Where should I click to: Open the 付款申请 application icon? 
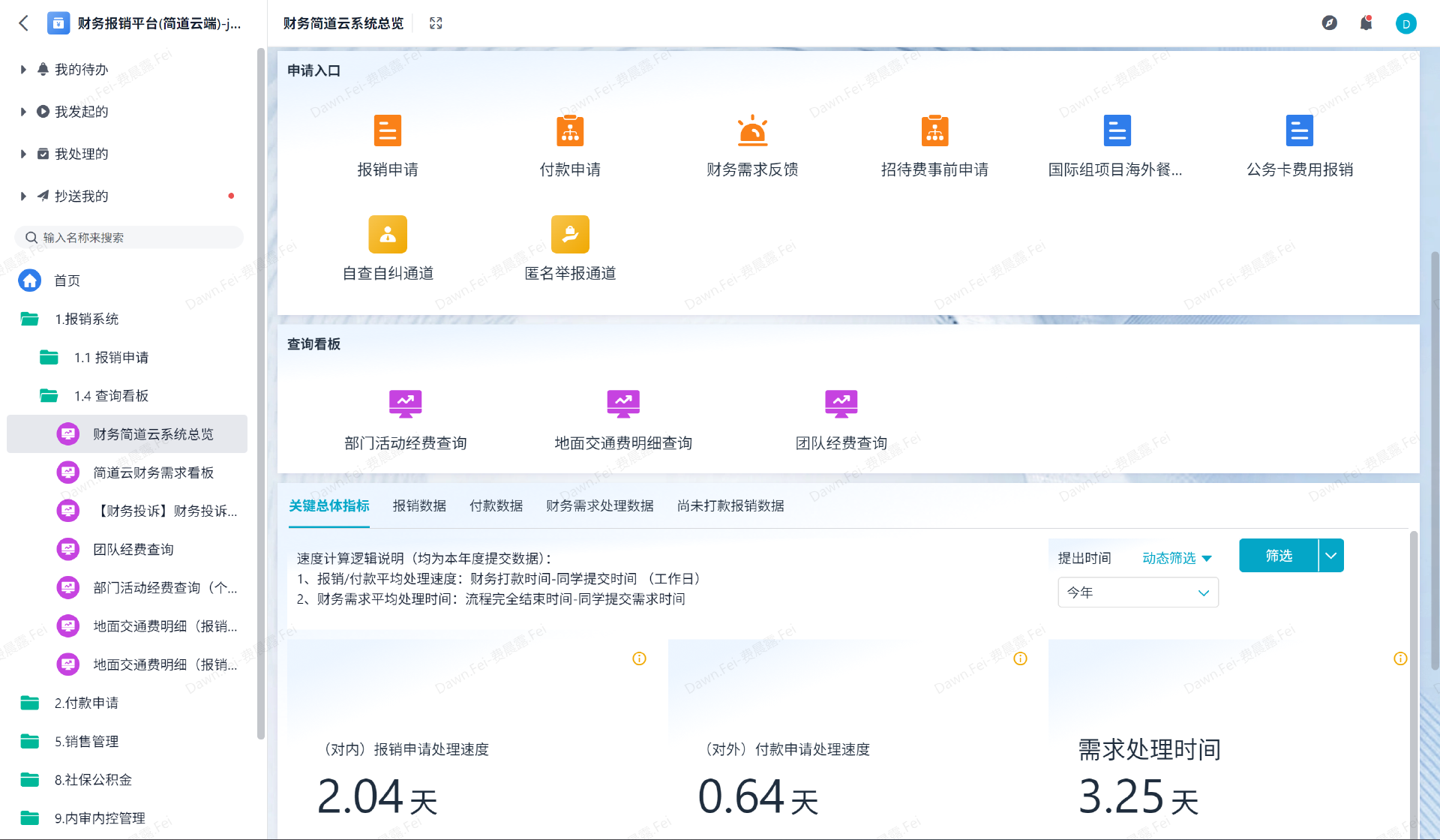click(570, 130)
